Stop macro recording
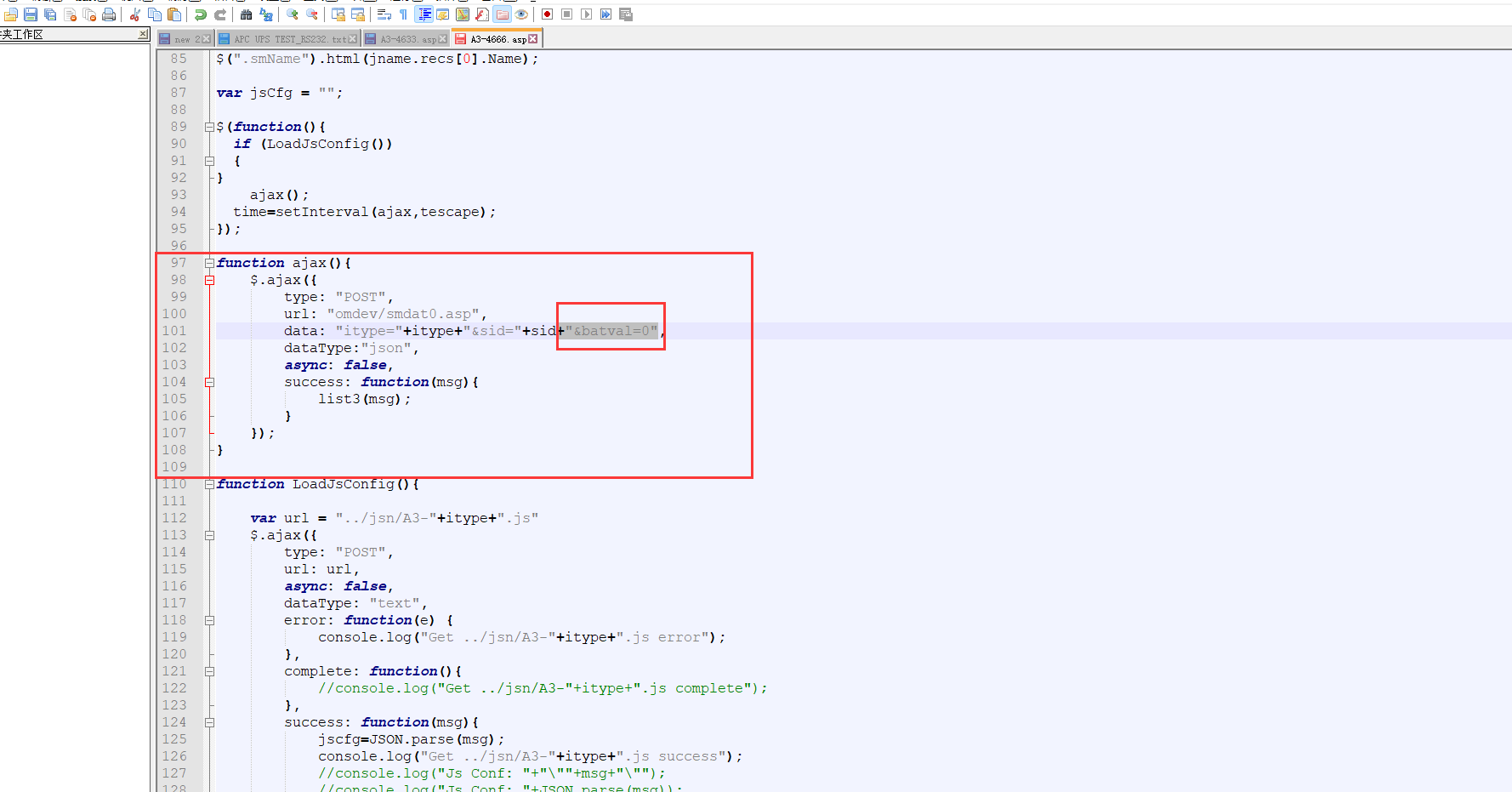This screenshot has height=792, width=1512. (566, 14)
